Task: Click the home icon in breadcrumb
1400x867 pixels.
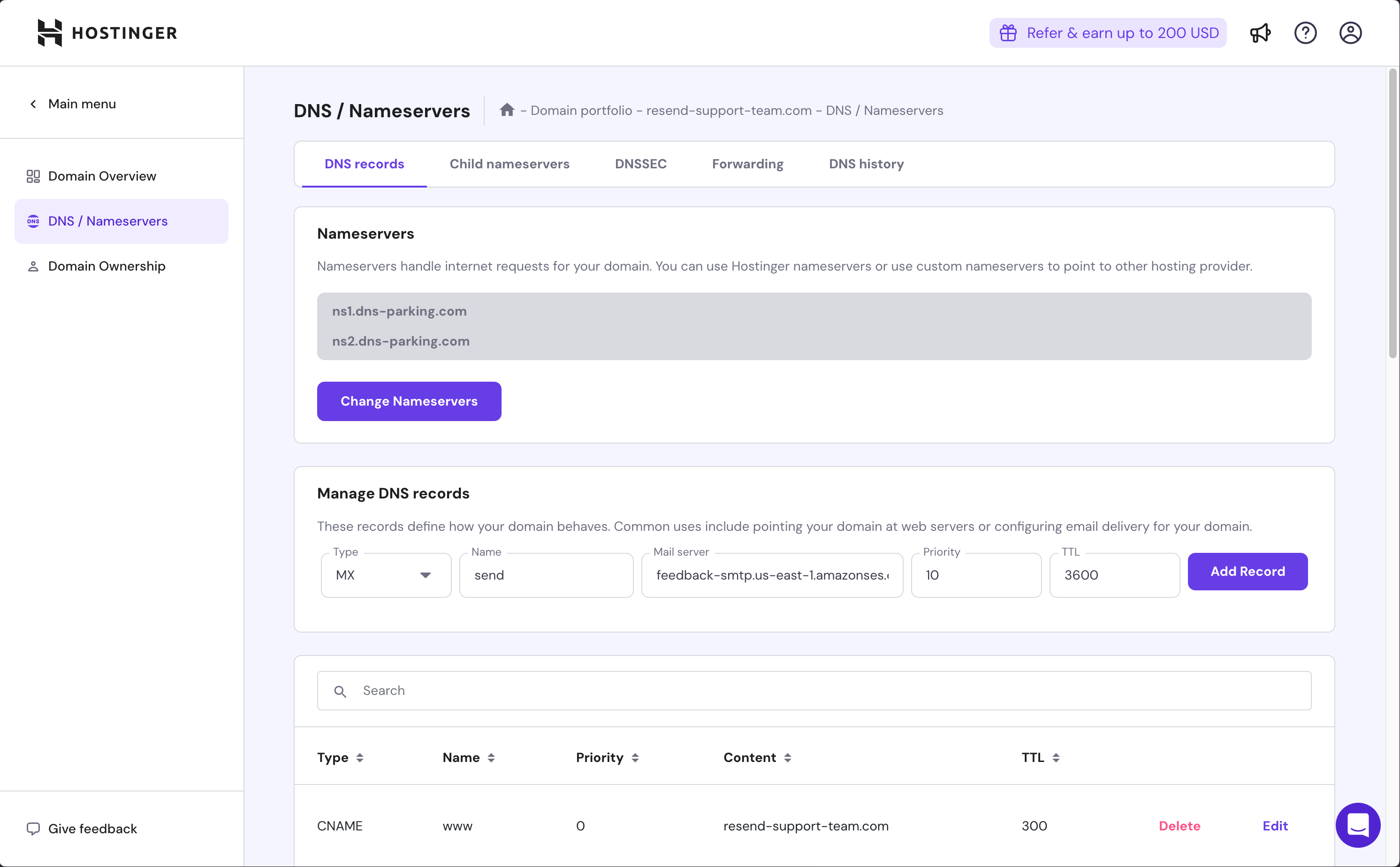Action: click(x=507, y=110)
